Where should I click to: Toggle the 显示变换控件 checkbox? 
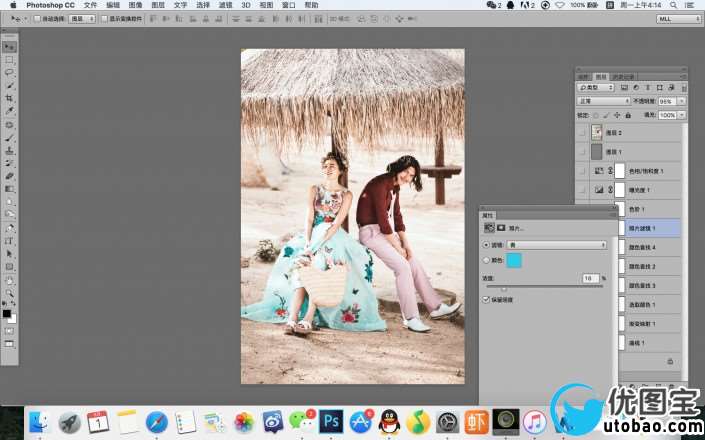[x=105, y=19]
